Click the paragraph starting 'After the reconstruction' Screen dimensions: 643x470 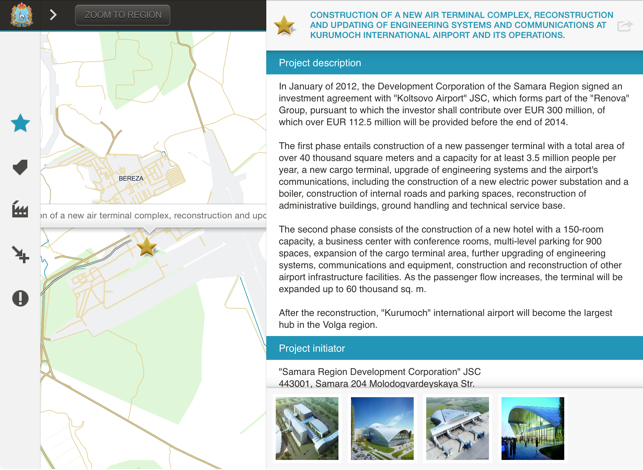445,319
